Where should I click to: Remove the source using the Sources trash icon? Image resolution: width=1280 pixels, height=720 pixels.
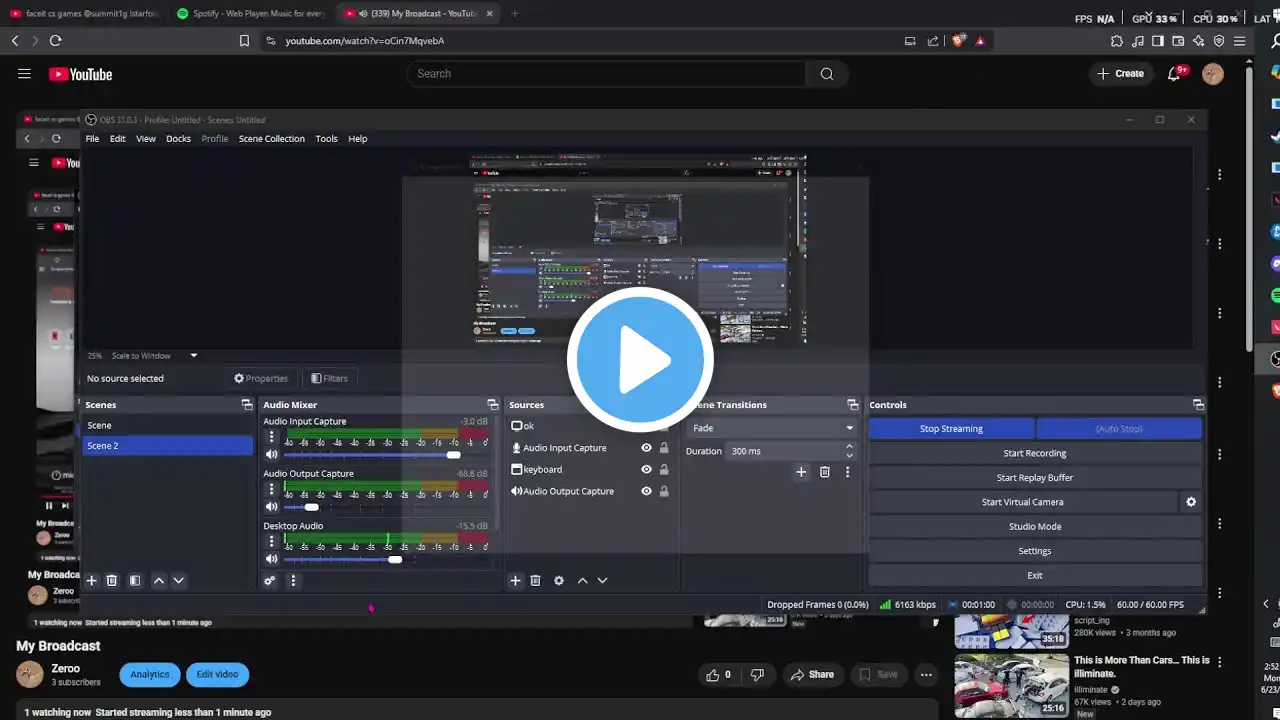[536, 580]
